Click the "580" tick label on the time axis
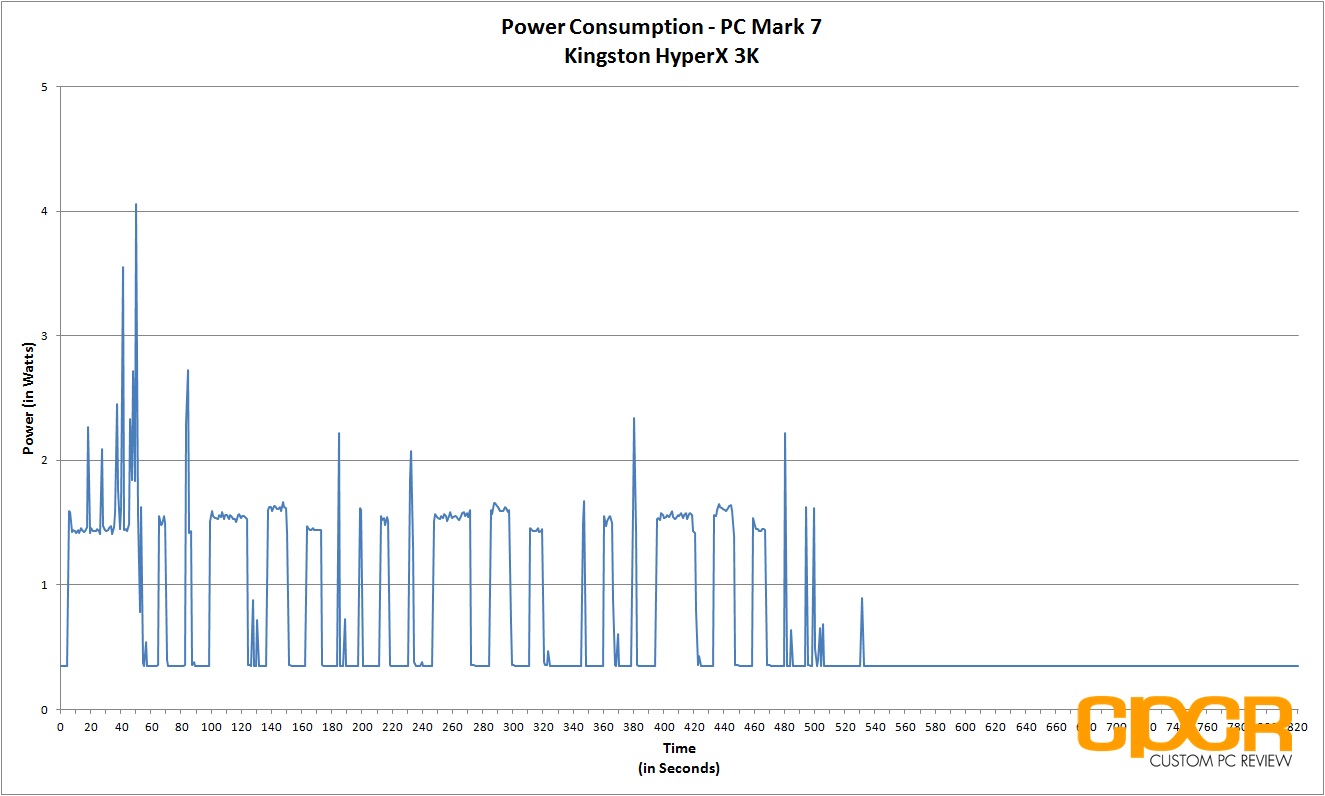1325x796 pixels. click(x=935, y=727)
